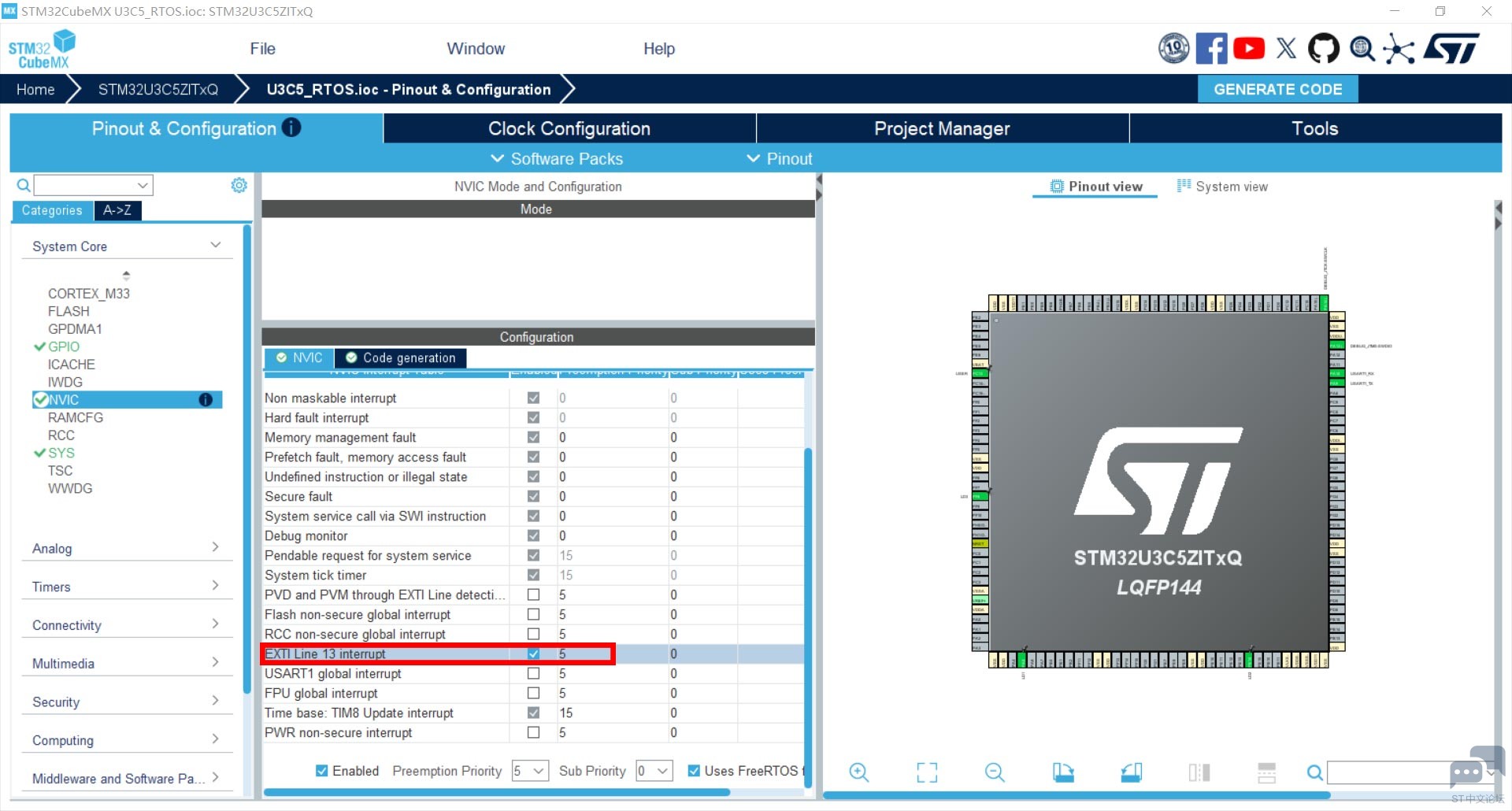Open the Facebook icon link

coord(1211,49)
